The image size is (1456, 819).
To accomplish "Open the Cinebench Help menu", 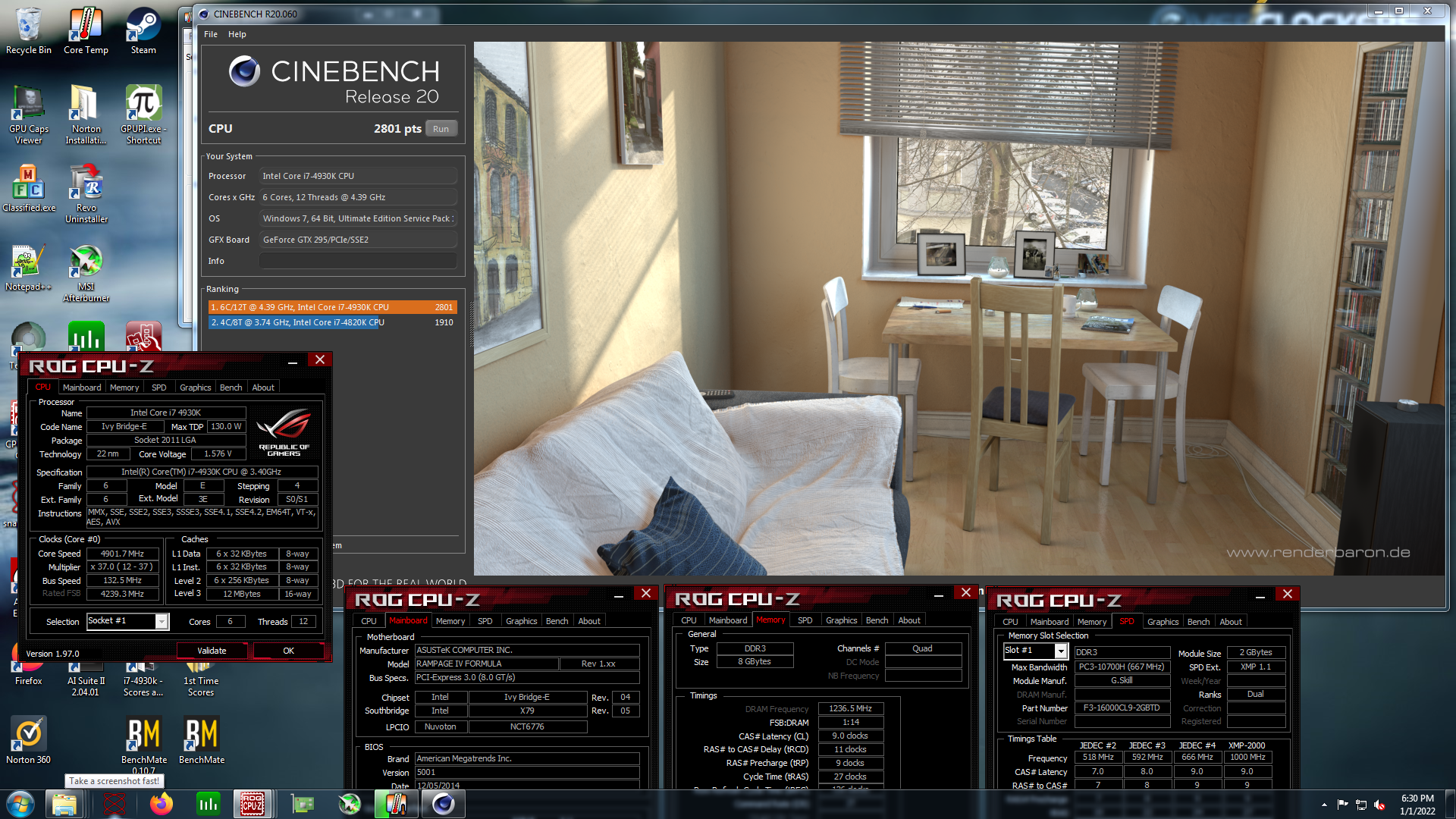I will point(237,34).
